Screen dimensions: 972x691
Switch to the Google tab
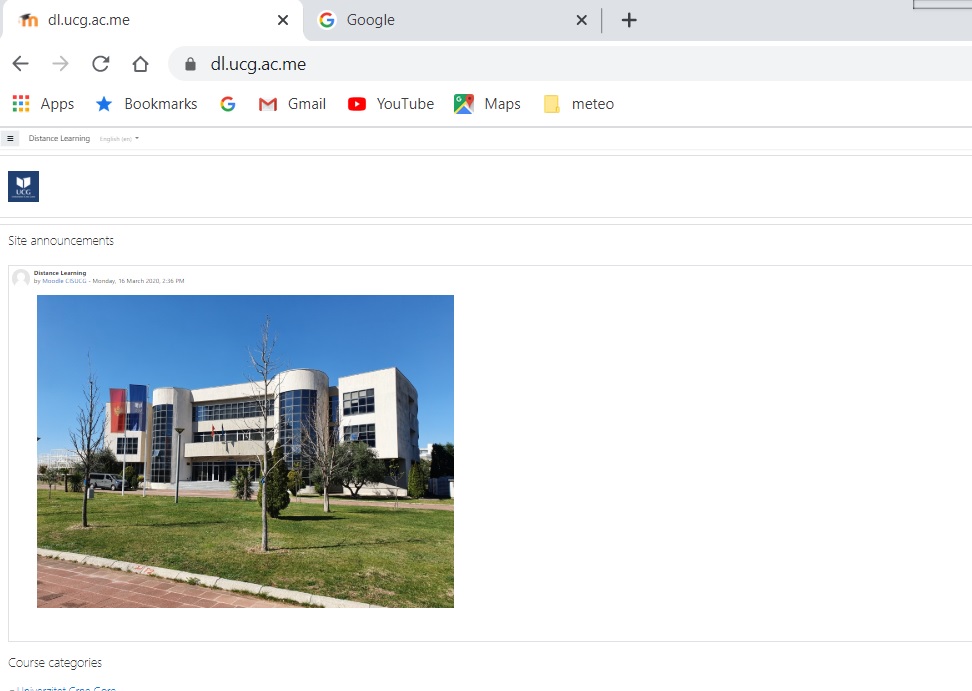pos(453,20)
